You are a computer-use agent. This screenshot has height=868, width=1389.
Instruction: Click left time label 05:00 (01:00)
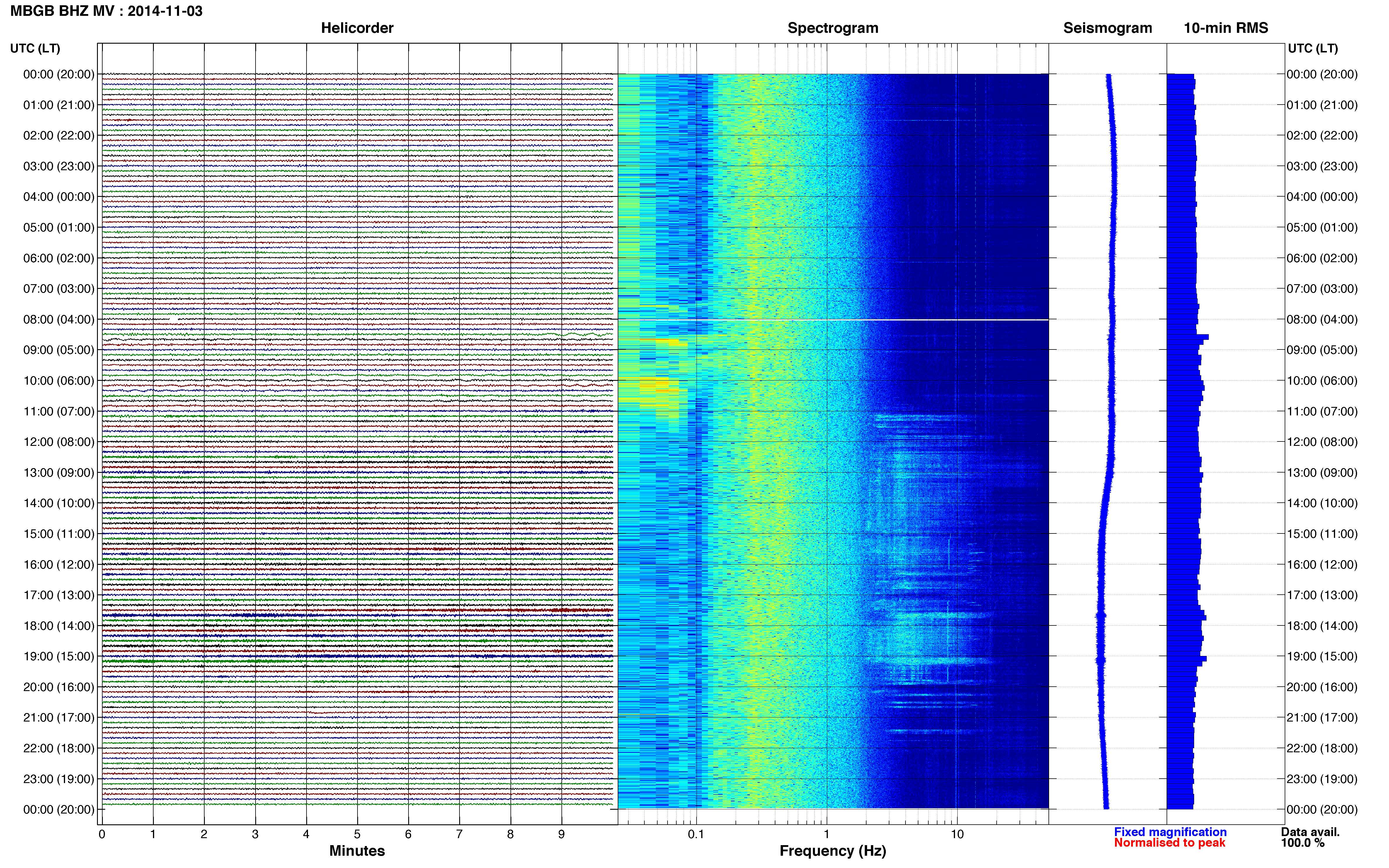59,227
